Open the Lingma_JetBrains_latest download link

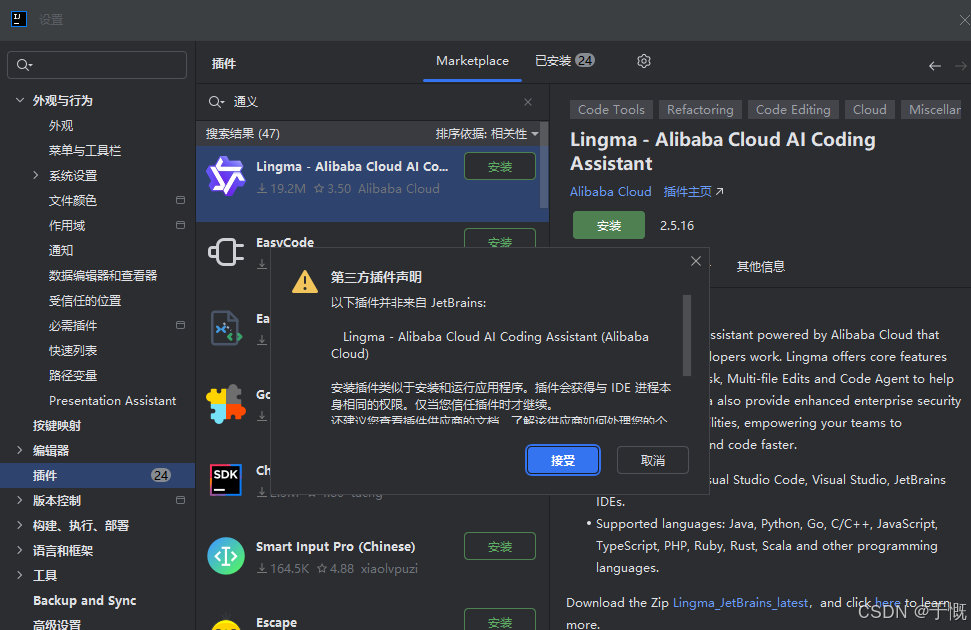[740, 603]
